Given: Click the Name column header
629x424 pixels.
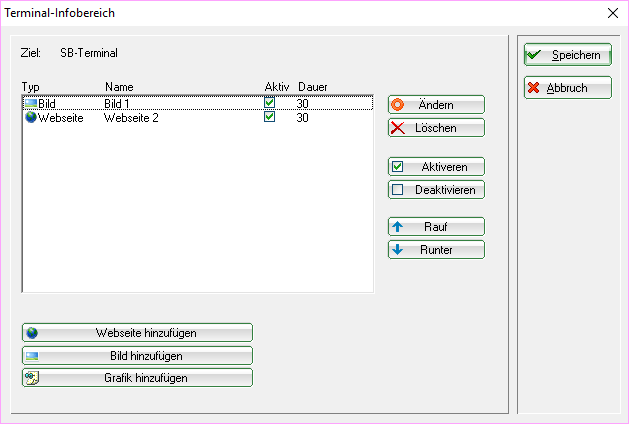Looking at the screenshot, I should [x=119, y=87].
